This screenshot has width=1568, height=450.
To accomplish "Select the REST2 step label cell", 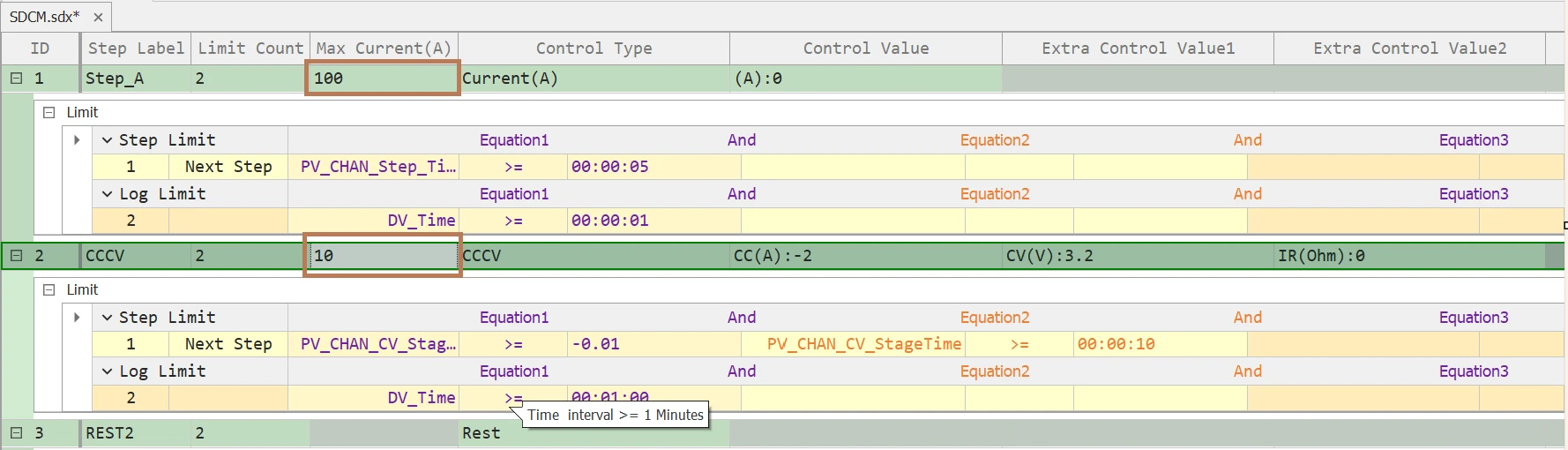I will (136, 433).
